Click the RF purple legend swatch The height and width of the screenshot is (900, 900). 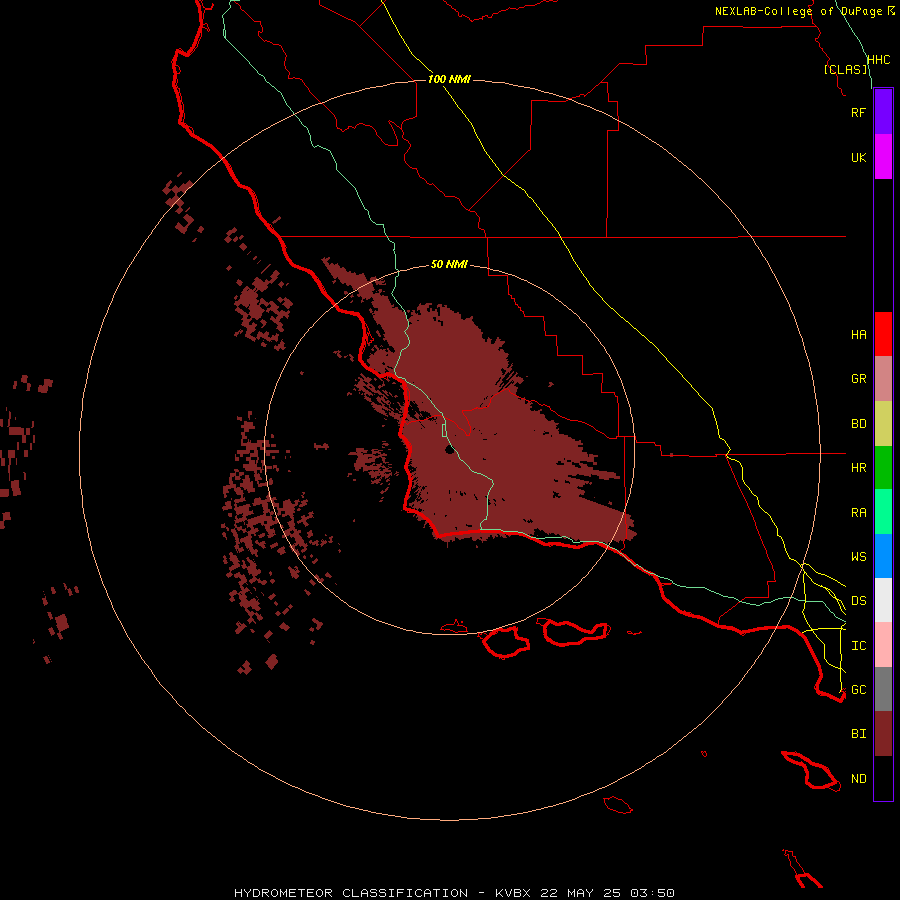tap(883, 112)
